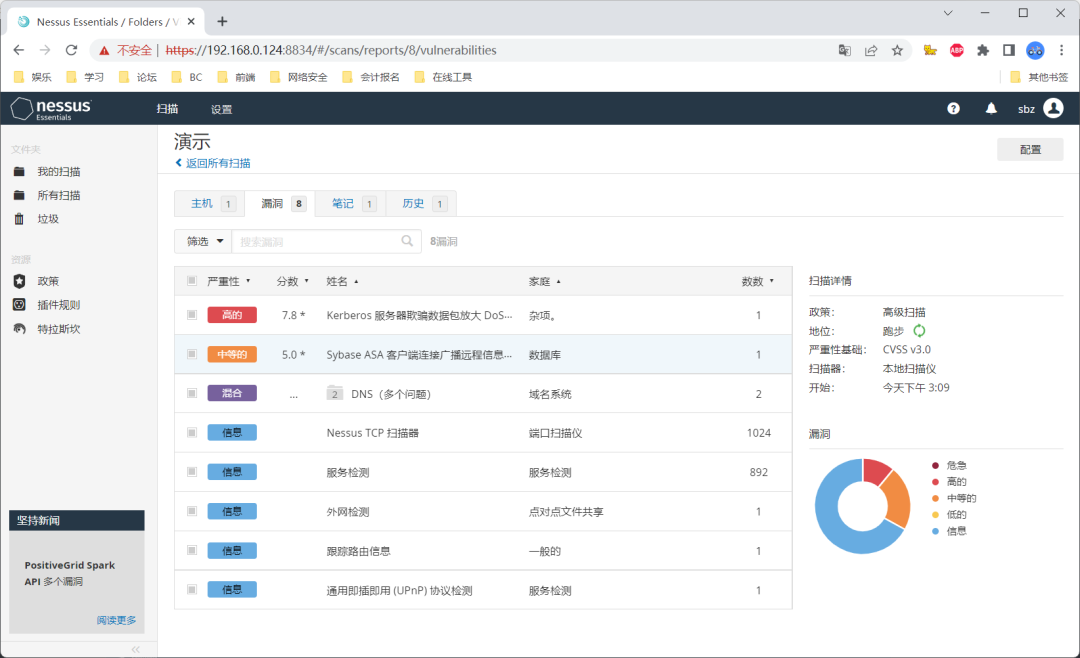Open the Chrome three-dot menu
This screenshot has height=658, width=1080.
click(x=1061, y=50)
